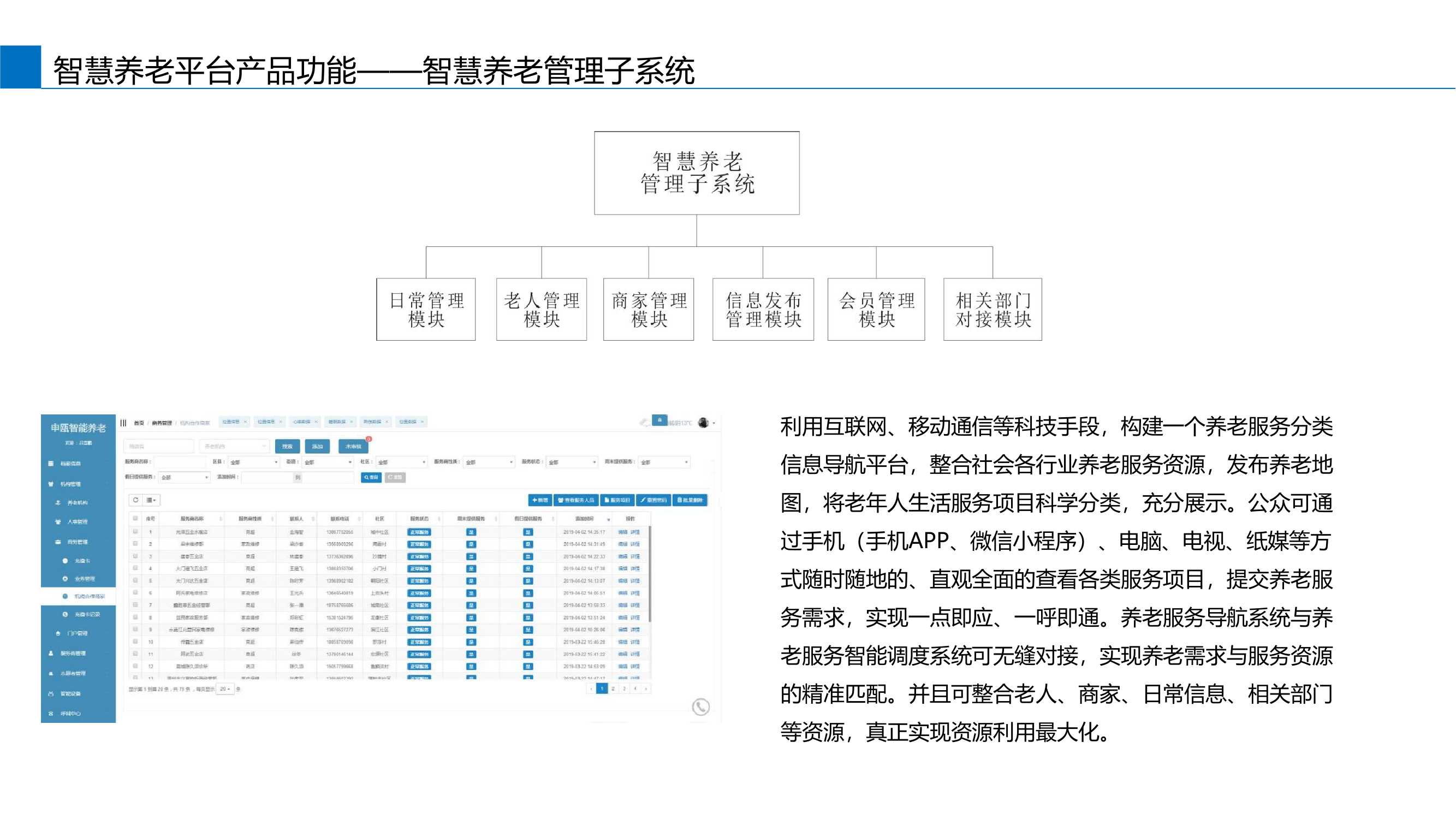This screenshot has height=819, width=1456.
Task: Open the 区县 district filter dropdown
Action: [x=253, y=462]
